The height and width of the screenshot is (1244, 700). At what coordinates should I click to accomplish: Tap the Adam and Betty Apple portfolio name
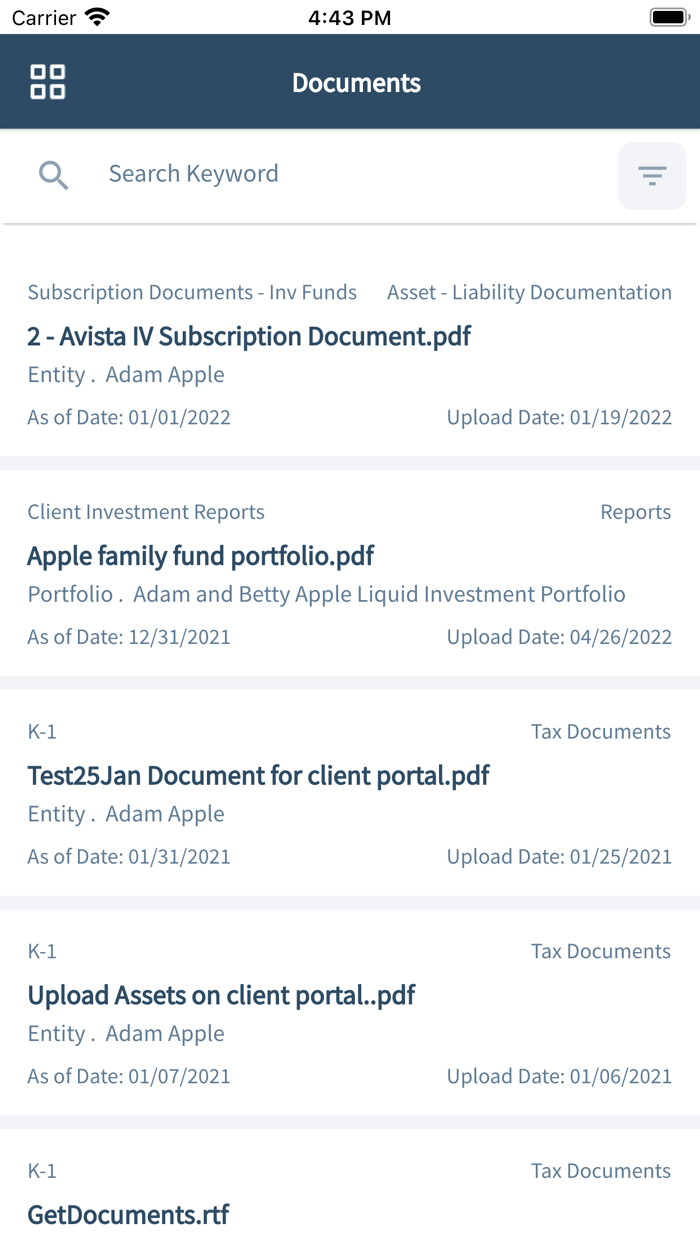(x=379, y=594)
